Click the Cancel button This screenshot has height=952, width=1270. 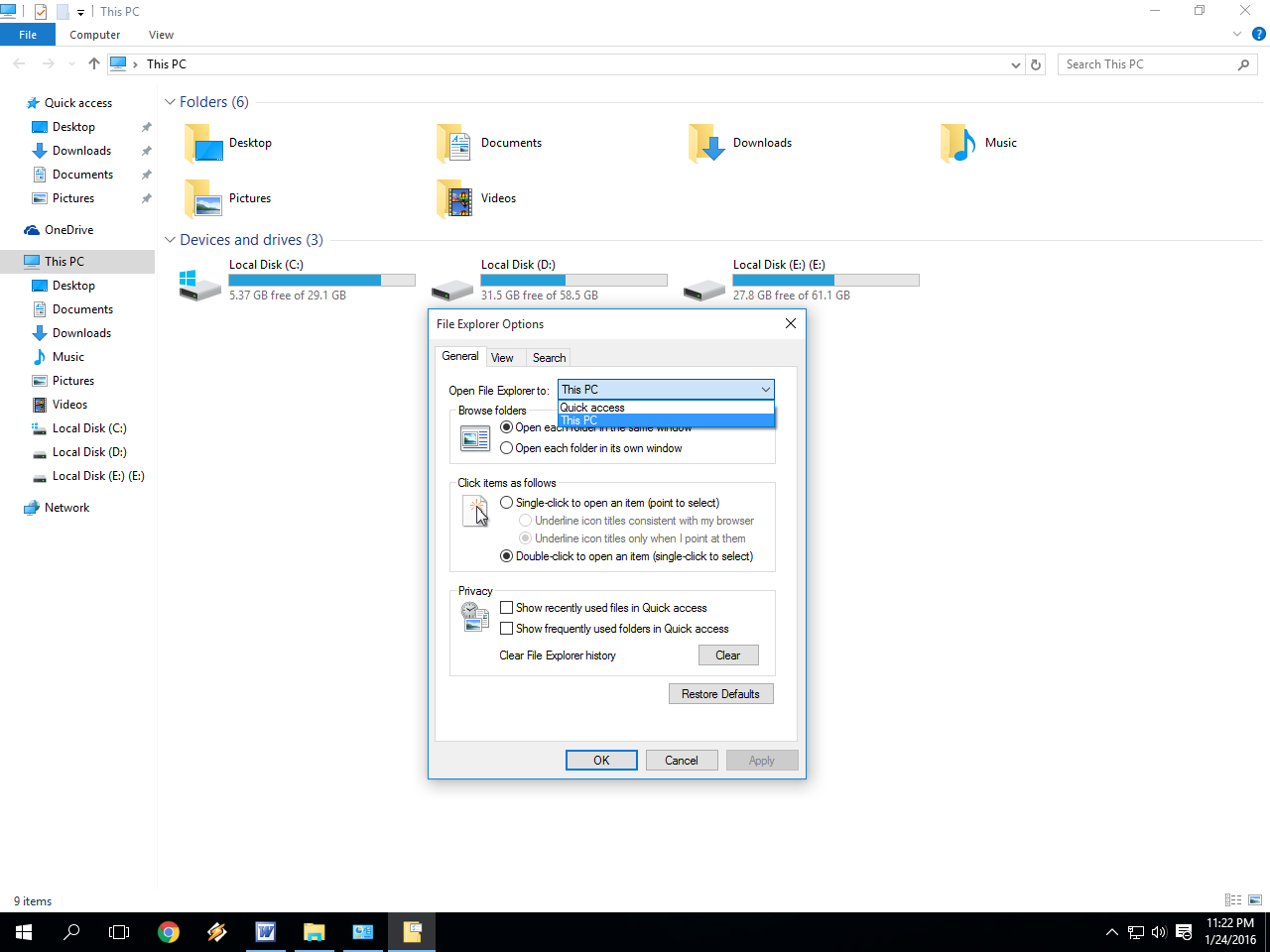(x=682, y=761)
